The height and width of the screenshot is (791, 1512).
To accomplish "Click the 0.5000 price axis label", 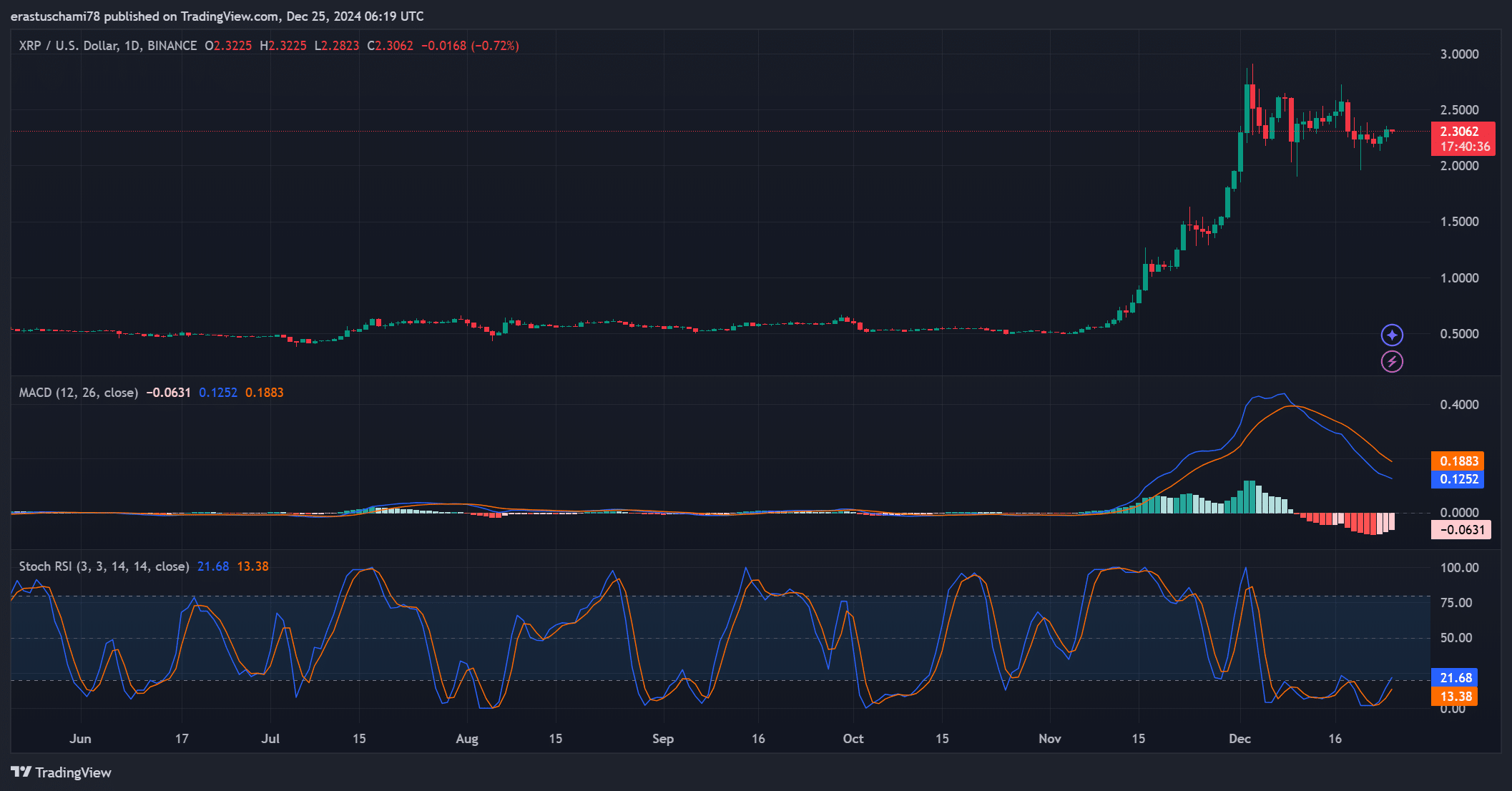I will tap(1459, 334).
